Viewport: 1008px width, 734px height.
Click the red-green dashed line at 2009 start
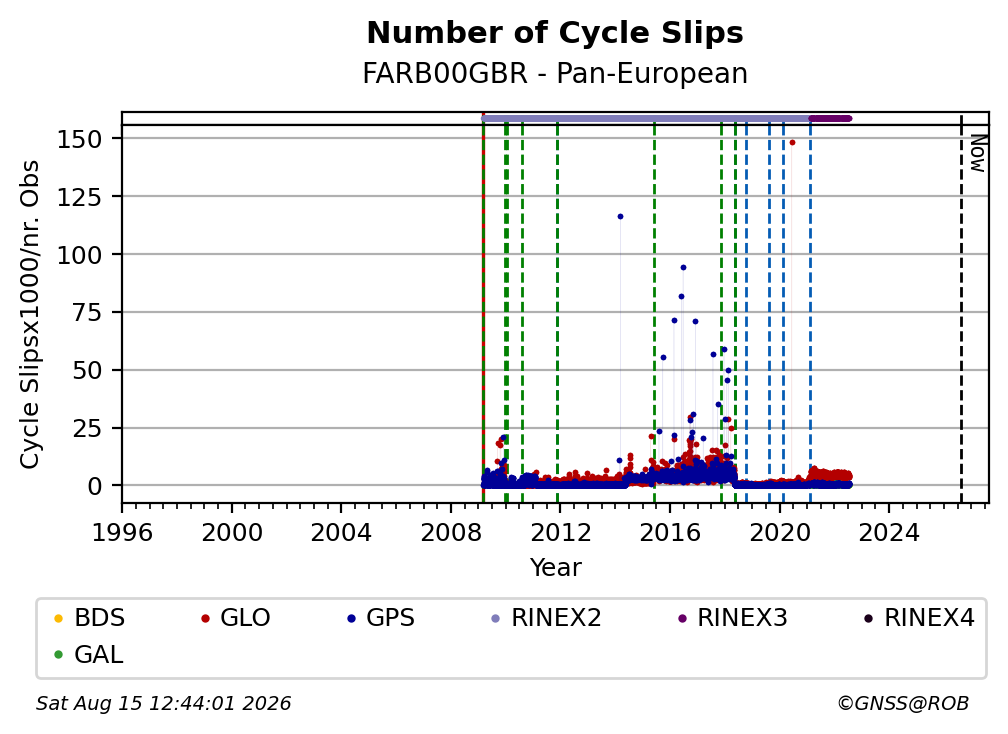click(x=483, y=309)
